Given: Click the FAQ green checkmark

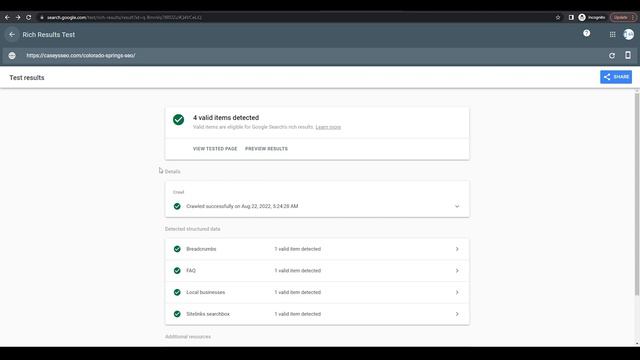Looking at the screenshot, I should click(x=177, y=271).
